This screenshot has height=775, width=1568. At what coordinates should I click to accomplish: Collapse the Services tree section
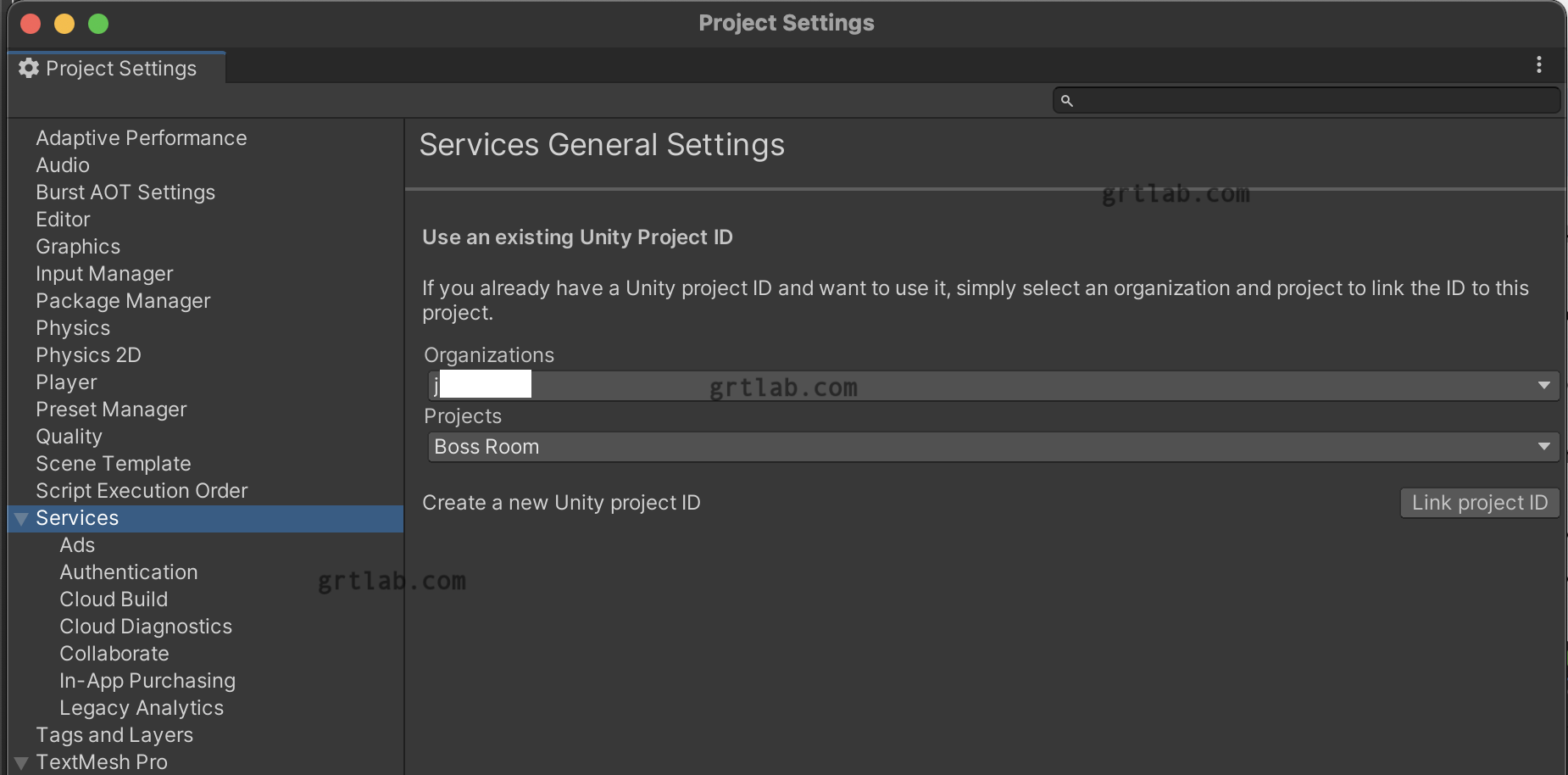coord(22,518)
